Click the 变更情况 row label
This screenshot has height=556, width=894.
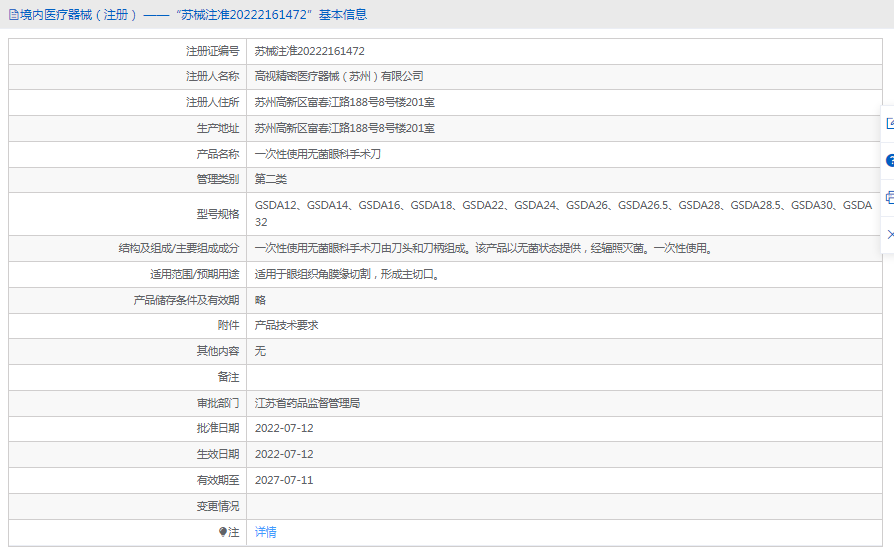tap(218, 506)
